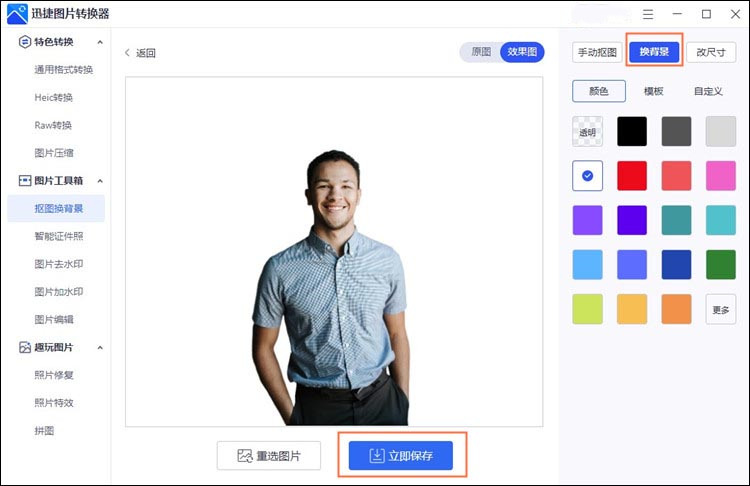
Task: Open 拼图 in sidebar
Action: click(44, 431)
